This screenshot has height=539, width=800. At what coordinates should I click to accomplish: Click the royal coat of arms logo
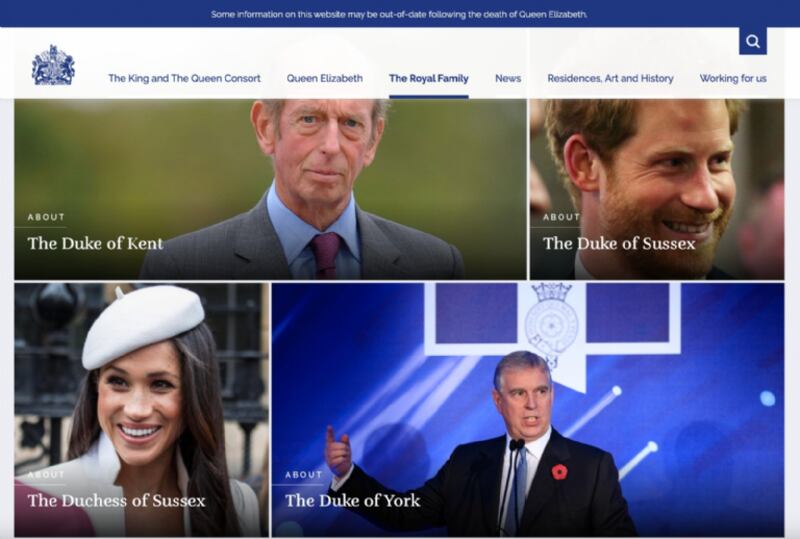pyautogui.click(x=53, y=65)
